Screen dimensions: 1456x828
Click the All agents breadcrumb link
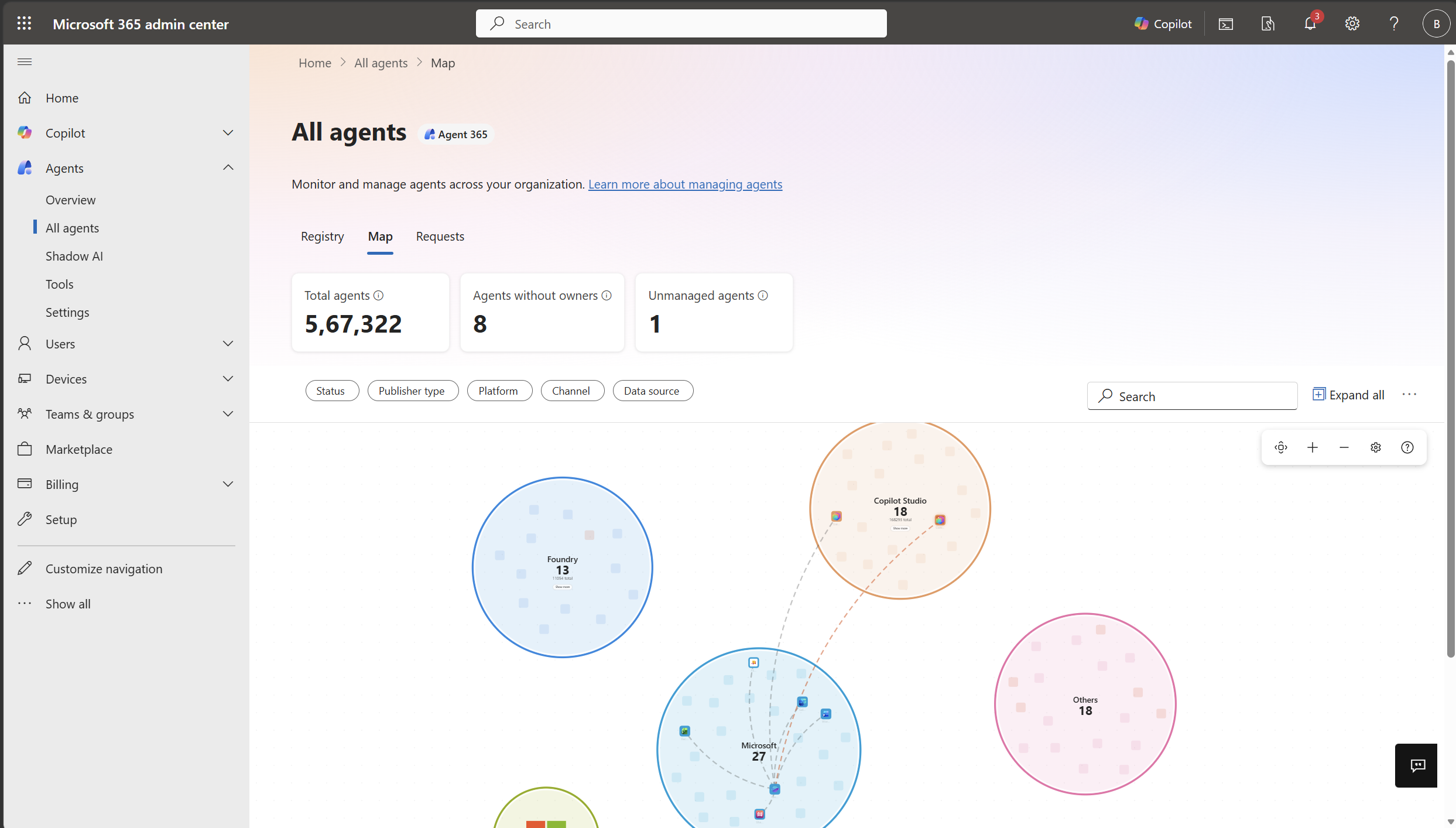tap(381, 63)
